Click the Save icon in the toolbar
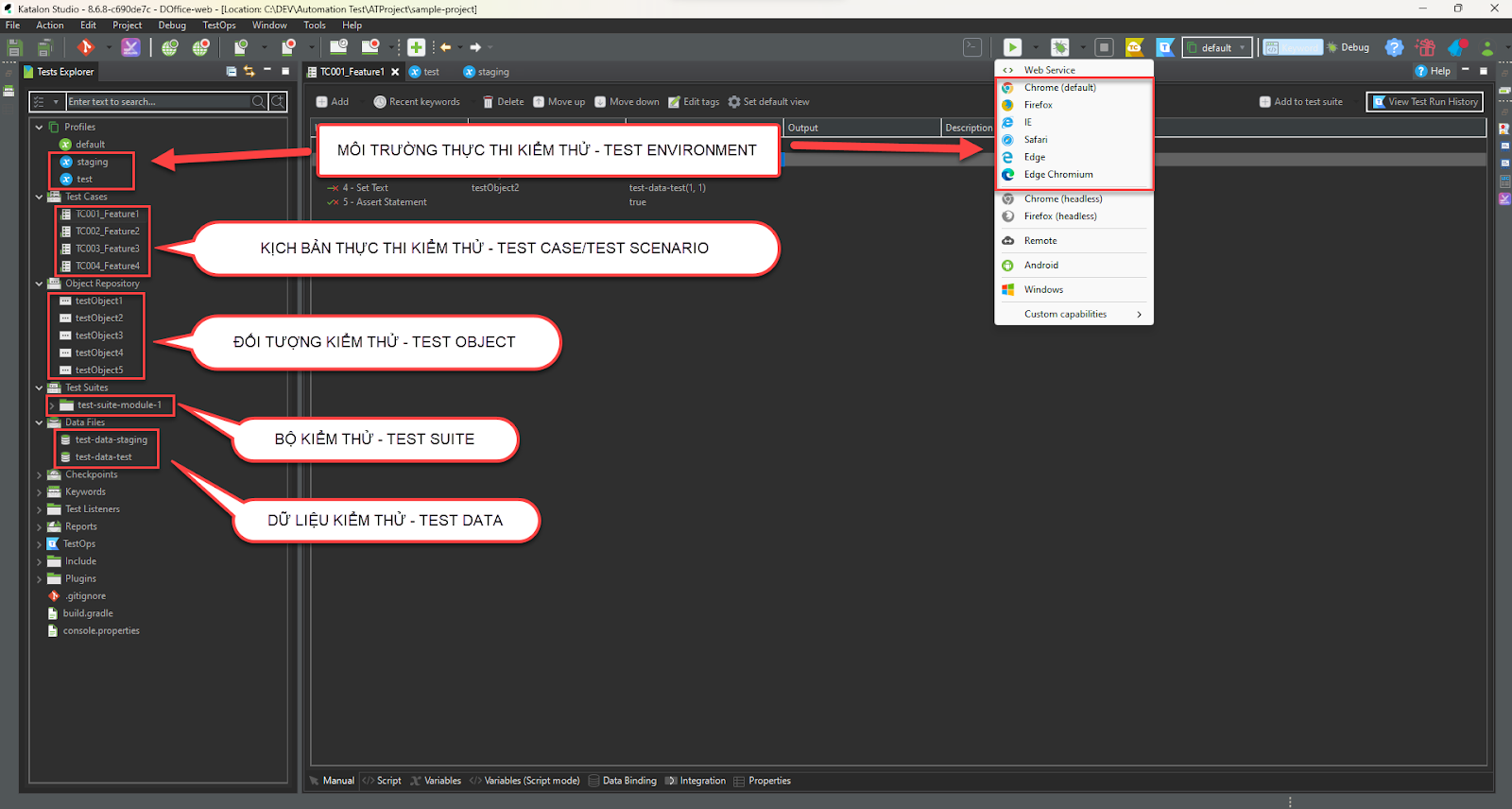This screenshot has width=1512, height=809. pyautogui.click(x=15, y=47)
